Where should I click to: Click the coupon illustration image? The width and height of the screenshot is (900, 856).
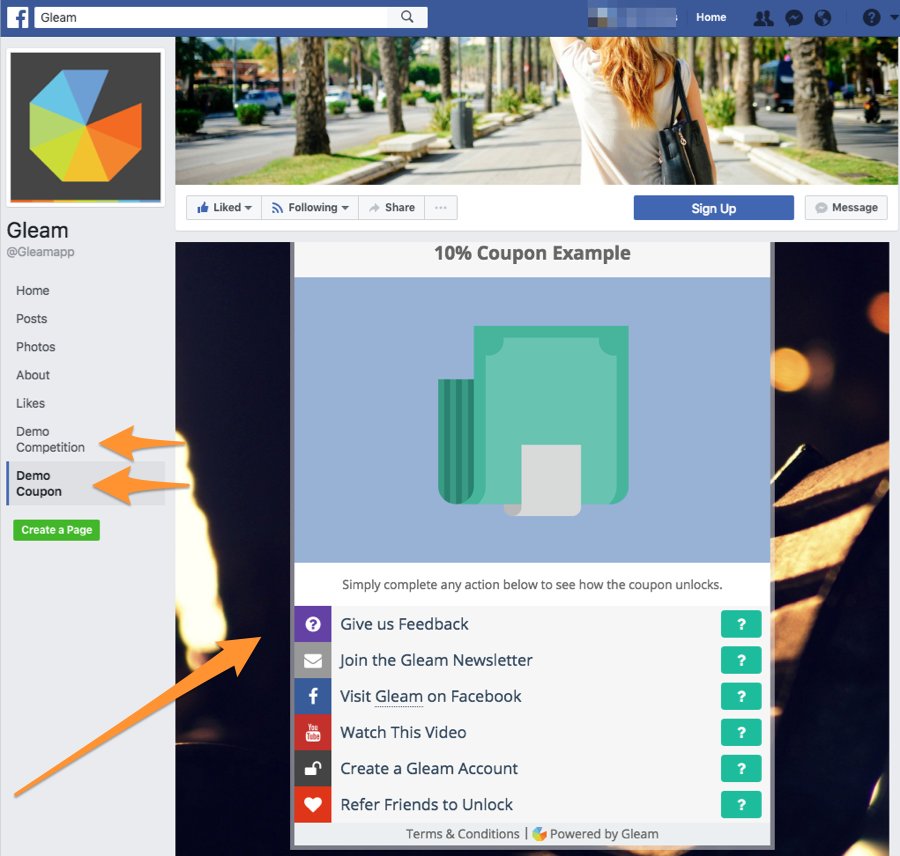point(533,420)
